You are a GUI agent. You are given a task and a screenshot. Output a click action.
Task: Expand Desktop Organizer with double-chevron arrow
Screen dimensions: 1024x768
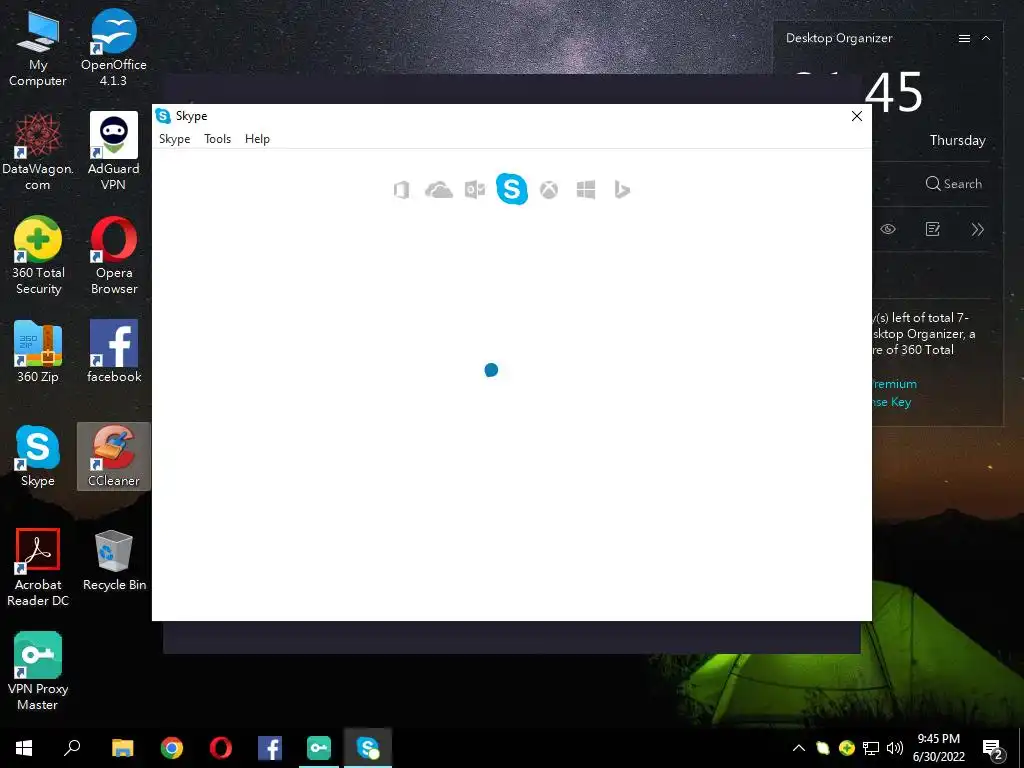click(977, 229)
